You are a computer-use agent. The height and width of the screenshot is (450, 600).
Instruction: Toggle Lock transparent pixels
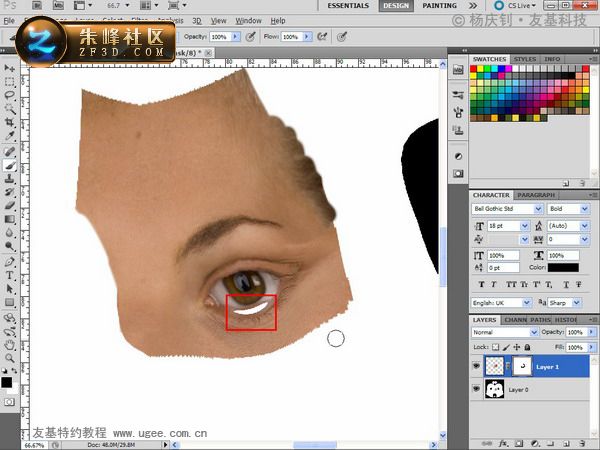[496, 347]
